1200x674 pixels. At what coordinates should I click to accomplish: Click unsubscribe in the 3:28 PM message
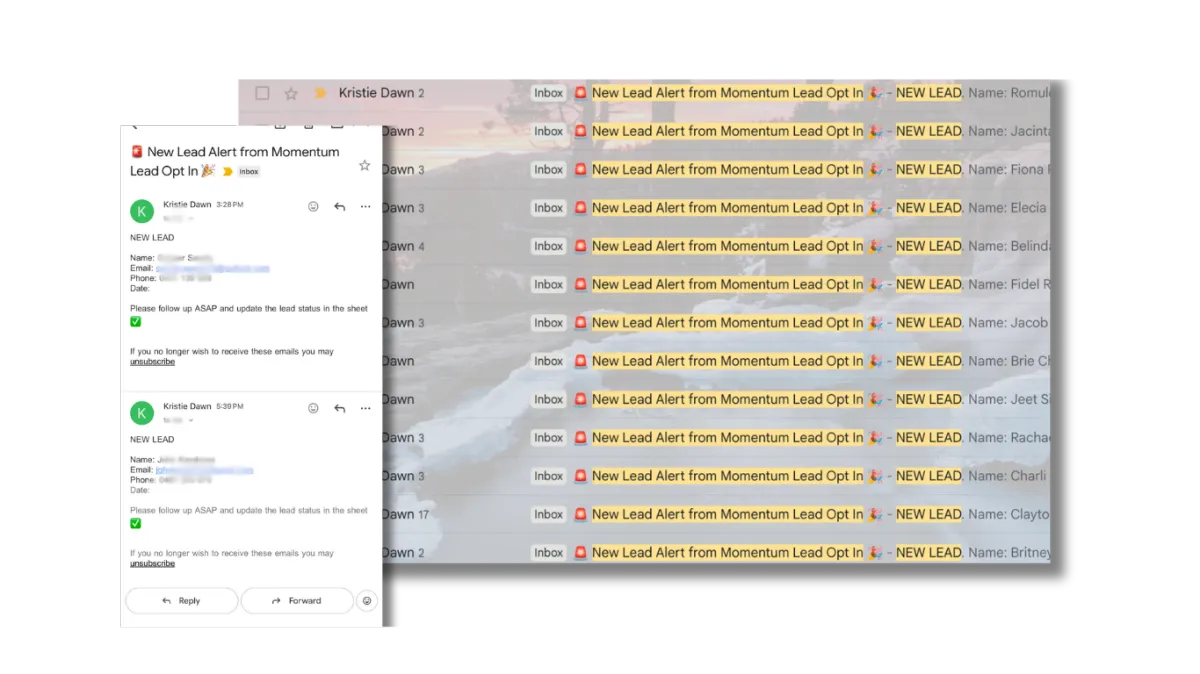(152, 362)
